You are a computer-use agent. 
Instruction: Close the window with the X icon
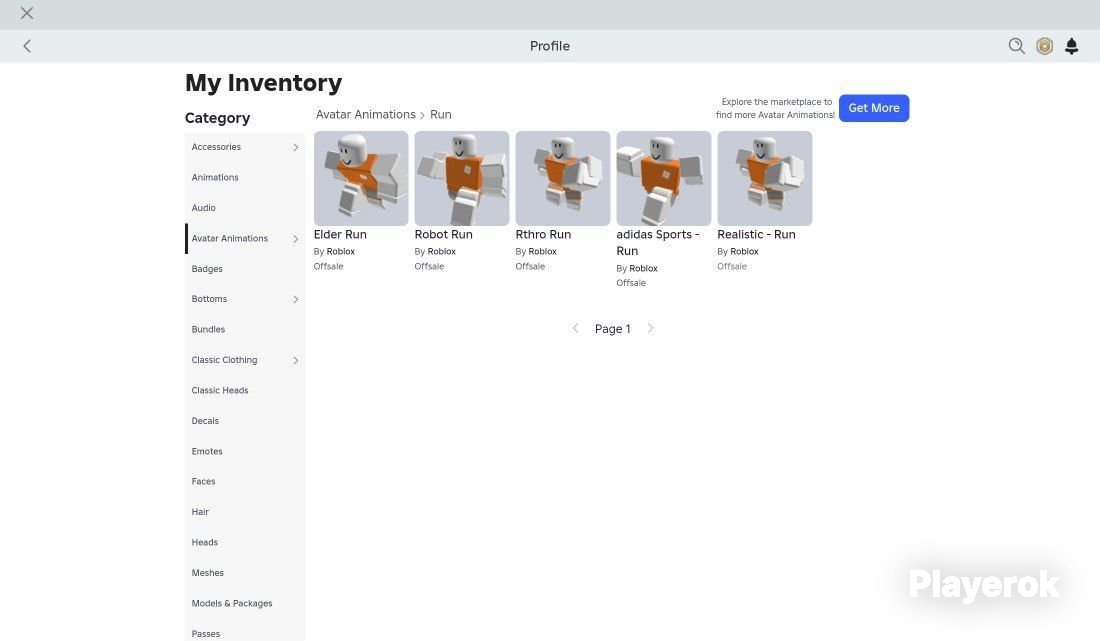27,13
